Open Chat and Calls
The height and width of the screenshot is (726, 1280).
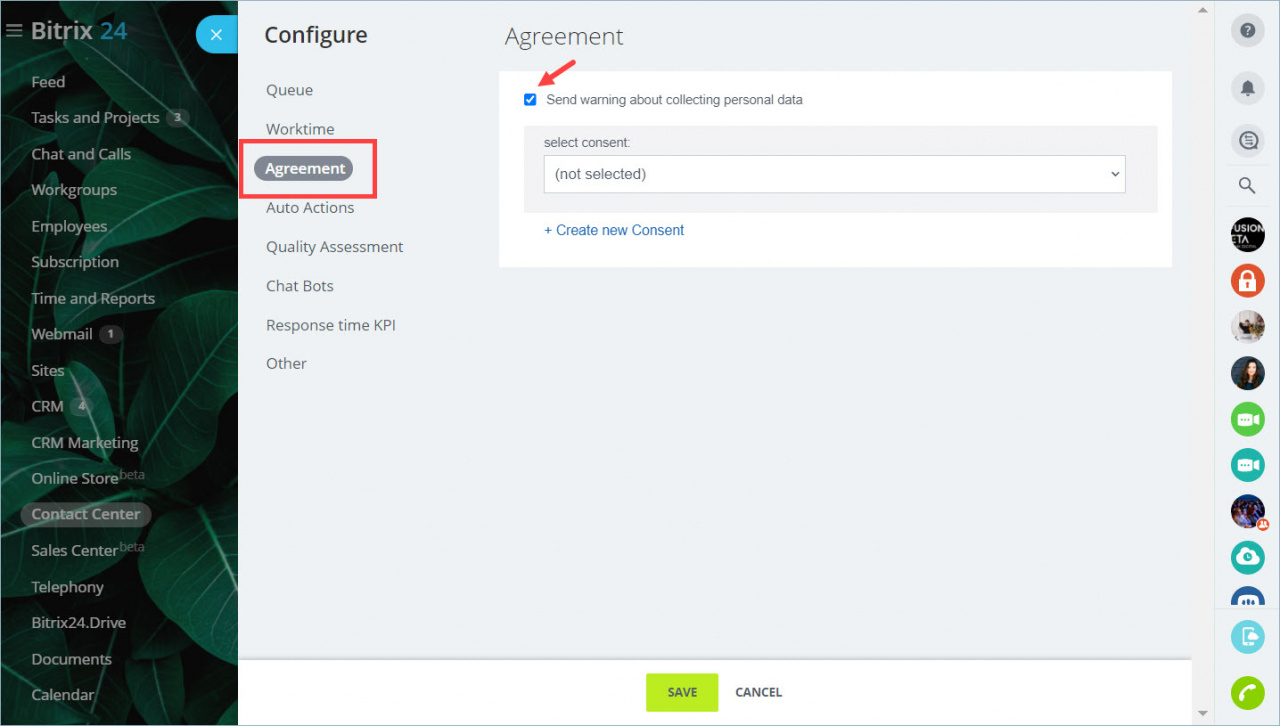coord(81,154)
